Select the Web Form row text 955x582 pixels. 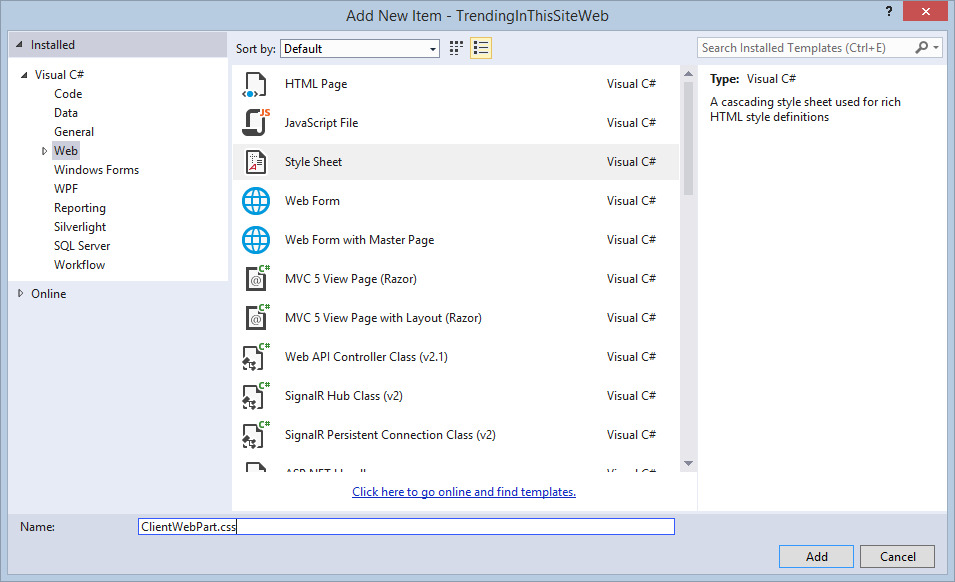pos(312,201)
